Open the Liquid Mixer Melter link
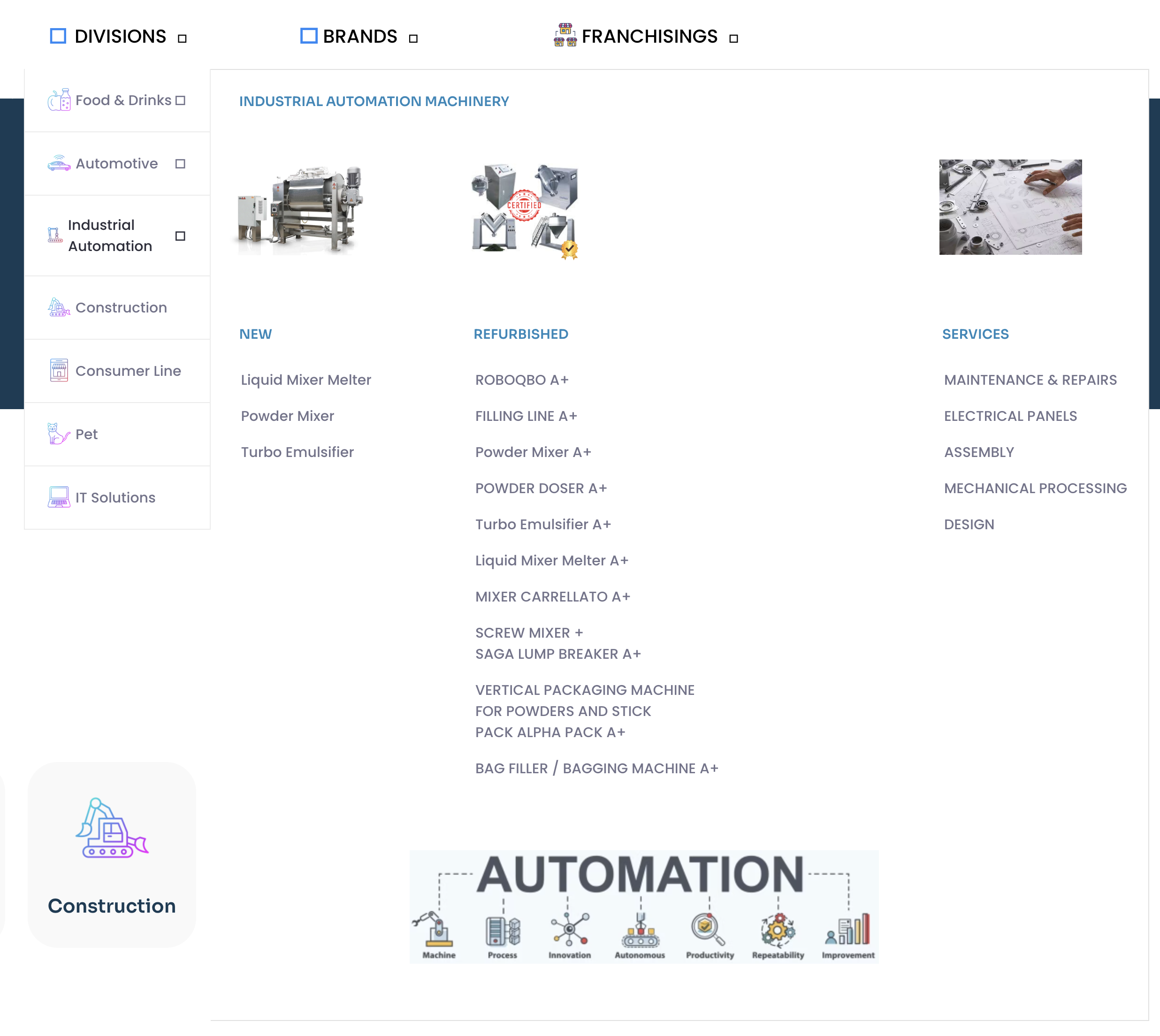The width and height of the screenshot is (1160, 1036). click(305, 380)
